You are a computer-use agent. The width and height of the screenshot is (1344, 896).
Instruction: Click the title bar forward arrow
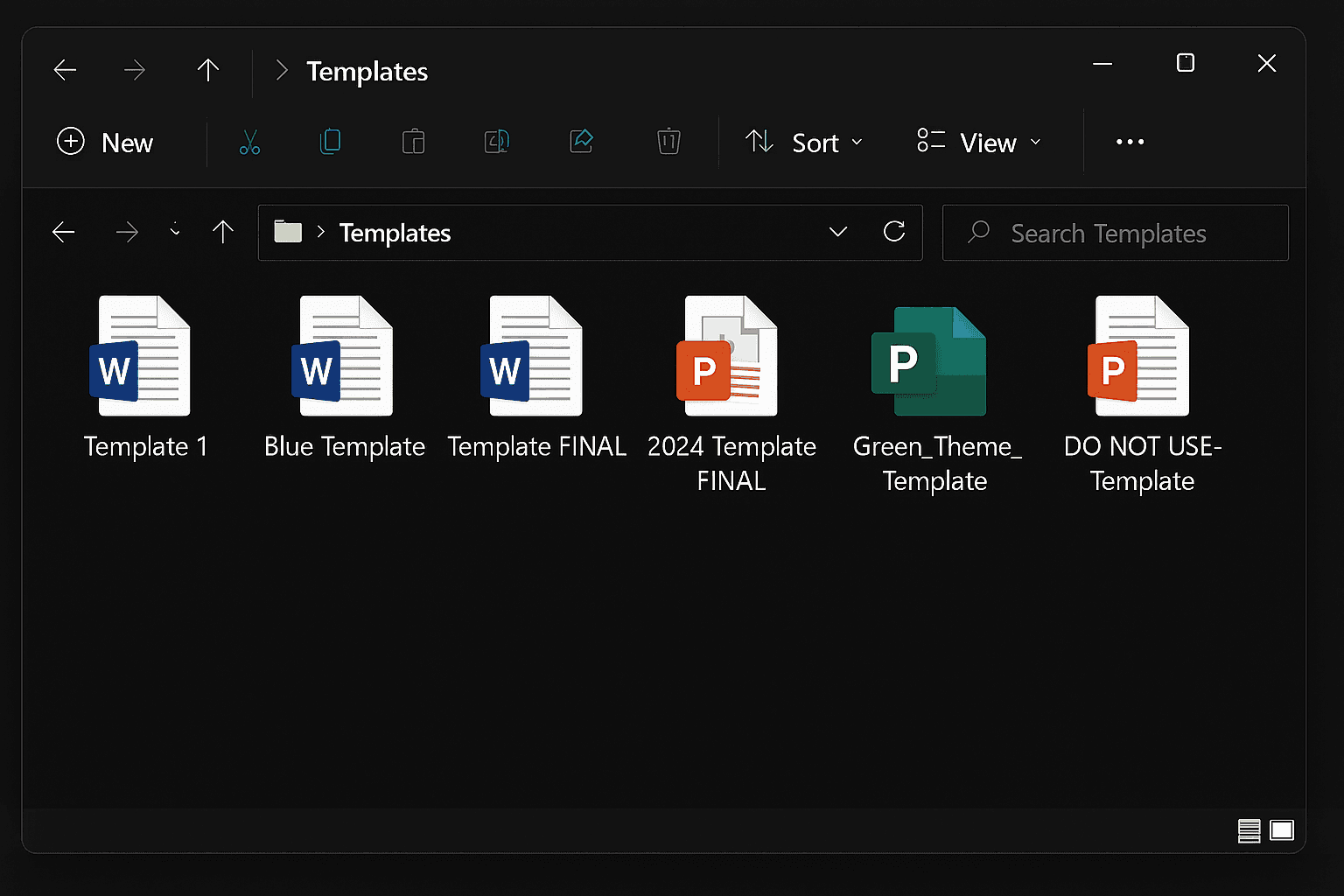[x=135, y=70]
